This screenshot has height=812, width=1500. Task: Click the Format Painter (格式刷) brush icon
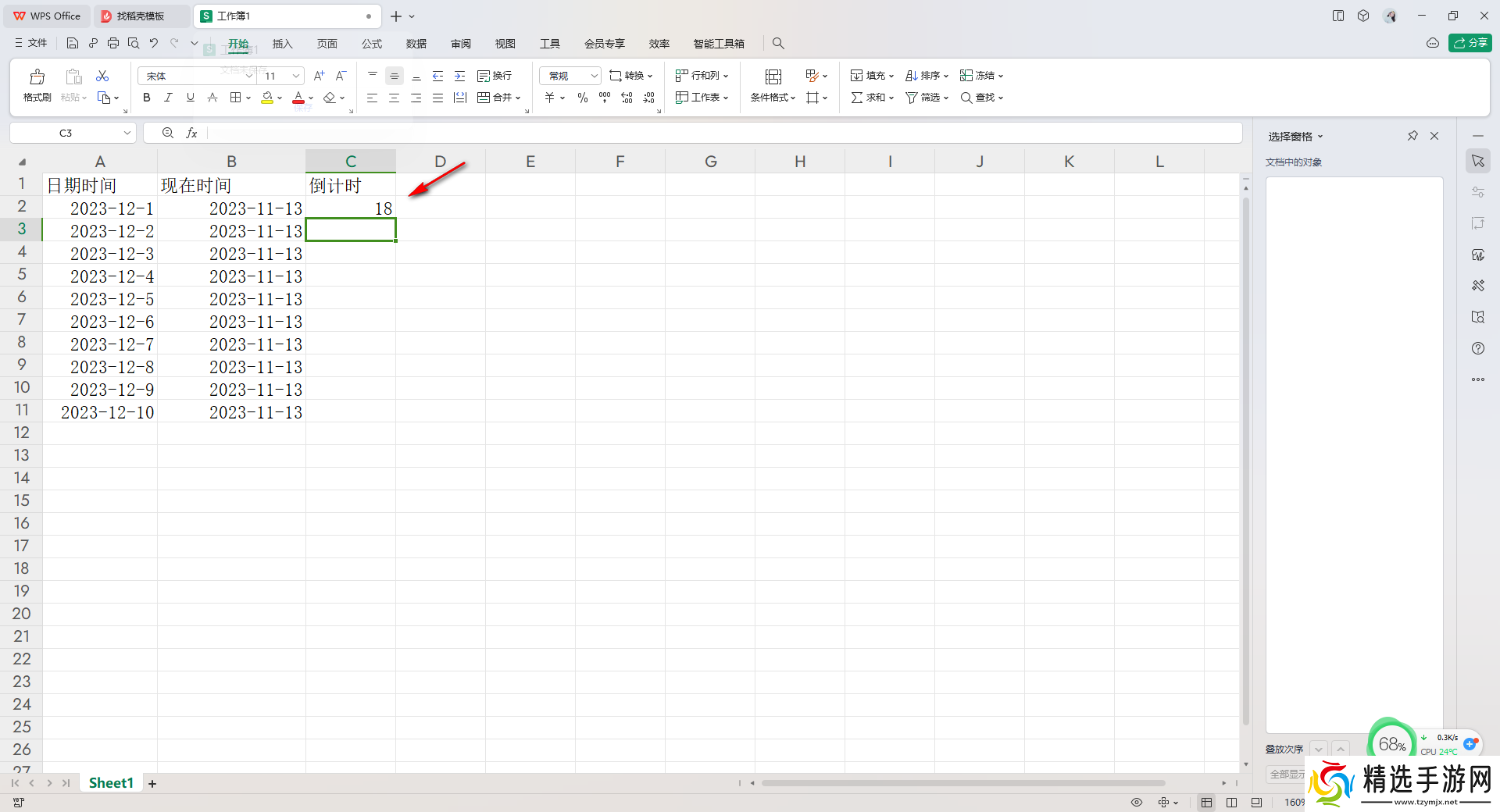click(x=37, y=77)
